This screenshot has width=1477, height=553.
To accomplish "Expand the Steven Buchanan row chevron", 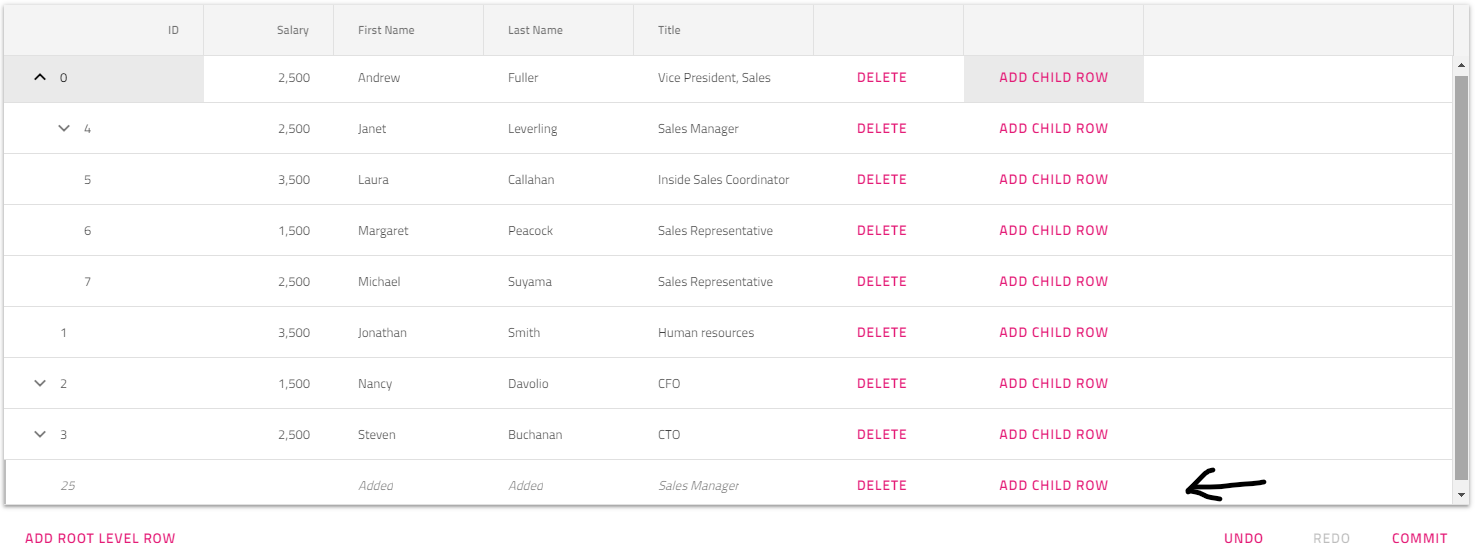I will [40, 434].
